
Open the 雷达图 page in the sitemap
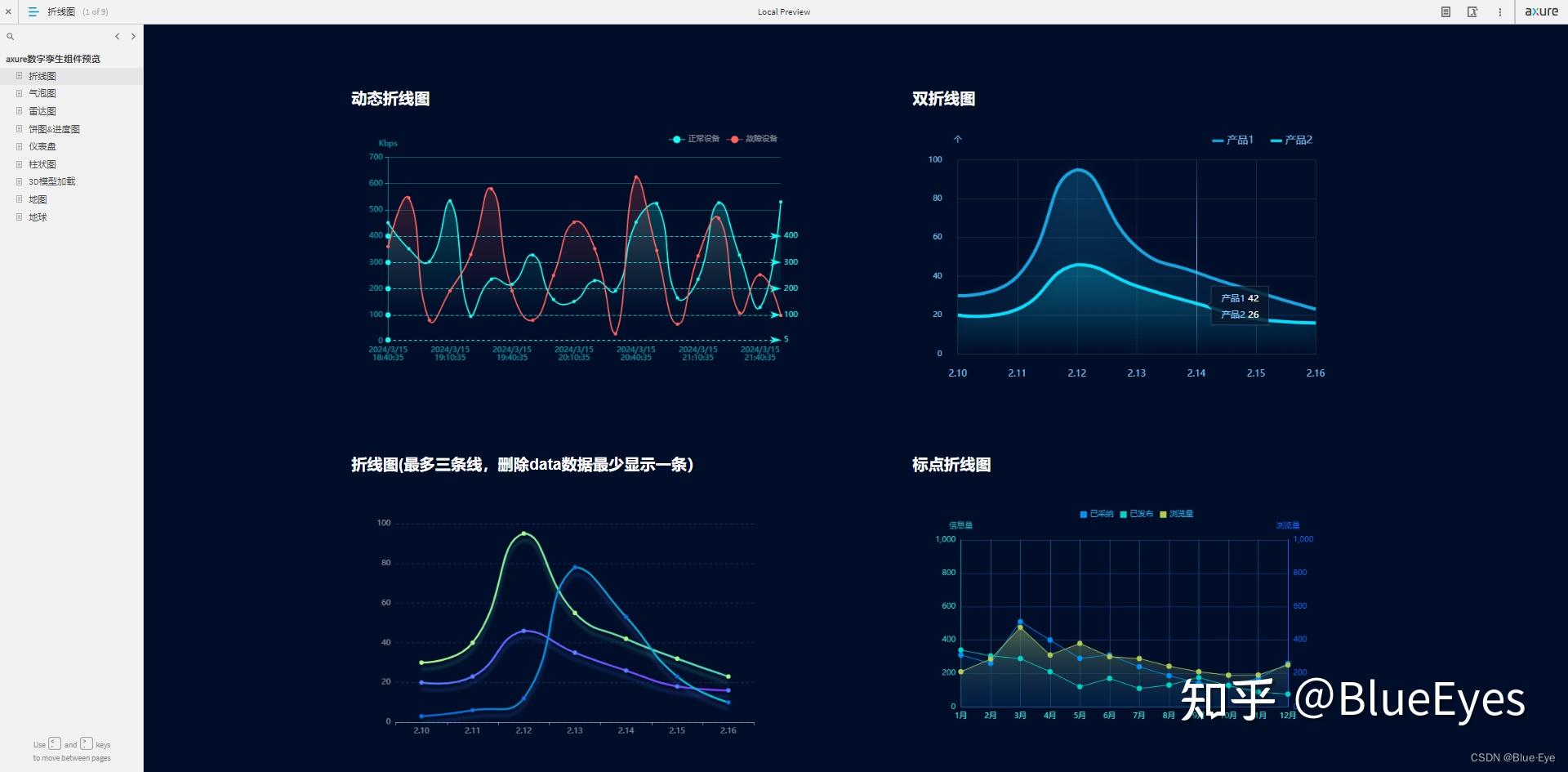tap(42, 111)
